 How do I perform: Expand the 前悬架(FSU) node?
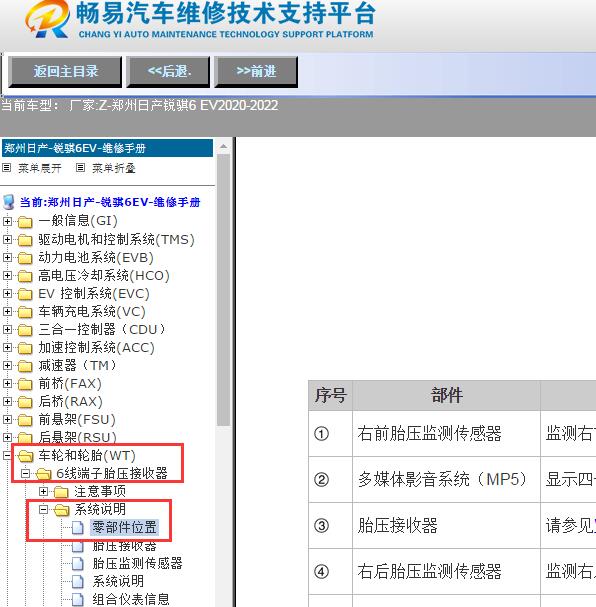[x=7, y=419]
